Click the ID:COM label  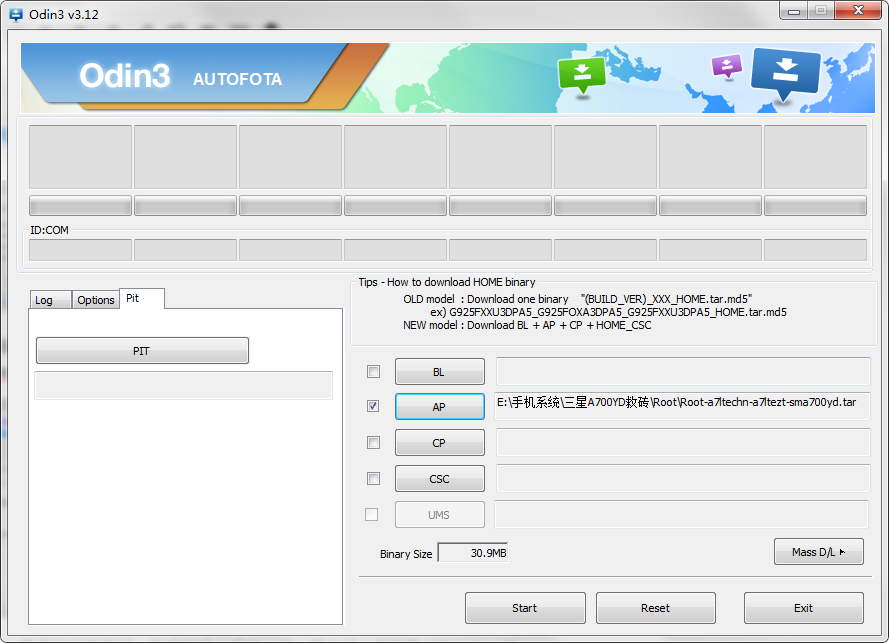[x=49, y=230]
